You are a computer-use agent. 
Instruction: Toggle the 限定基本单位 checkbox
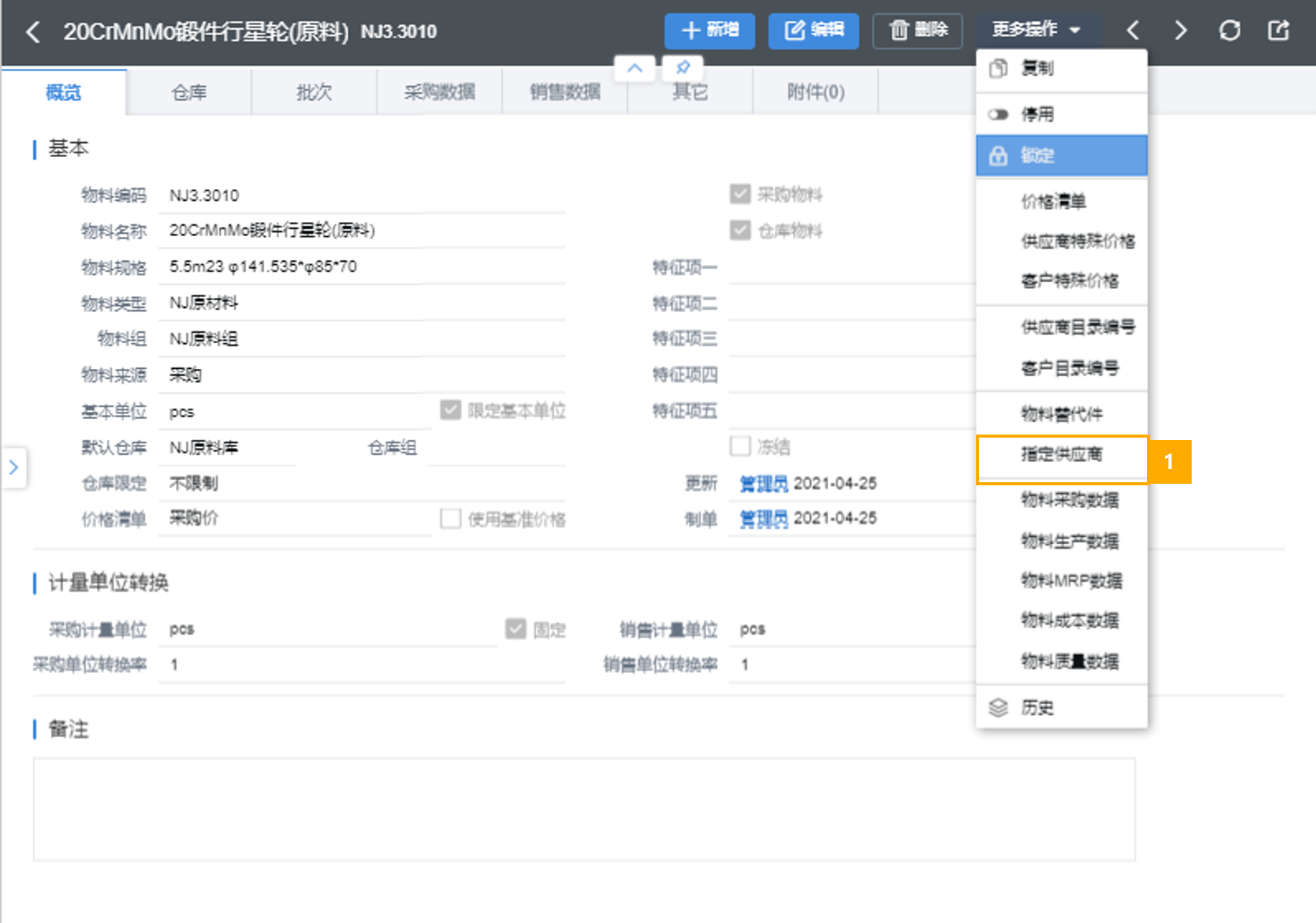point(450,410)
